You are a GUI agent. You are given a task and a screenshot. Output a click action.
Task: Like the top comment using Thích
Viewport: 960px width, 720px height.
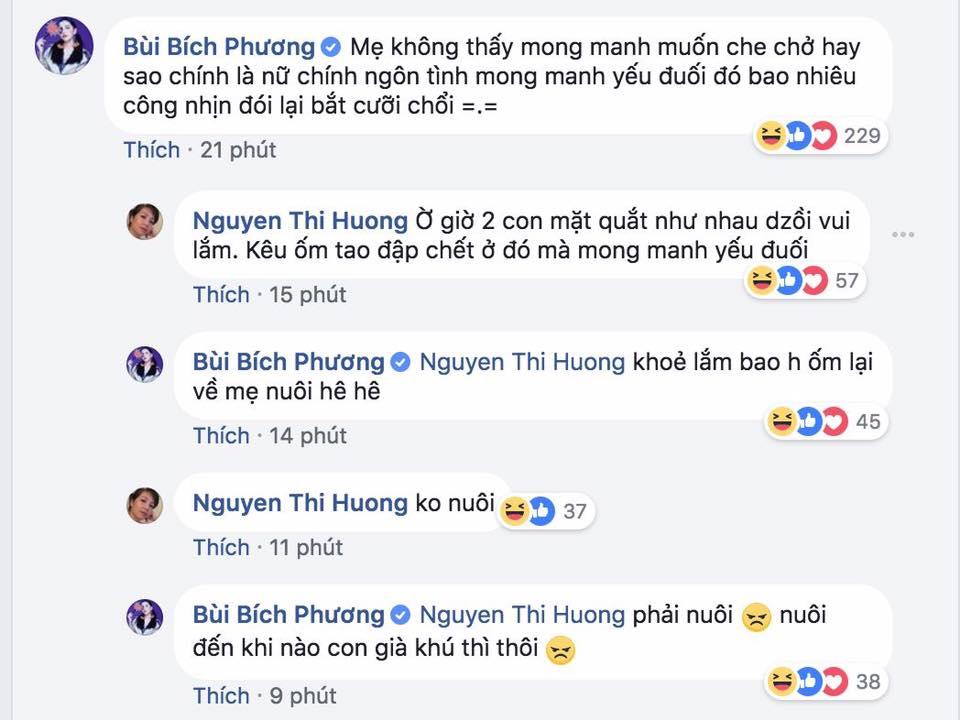152,150
